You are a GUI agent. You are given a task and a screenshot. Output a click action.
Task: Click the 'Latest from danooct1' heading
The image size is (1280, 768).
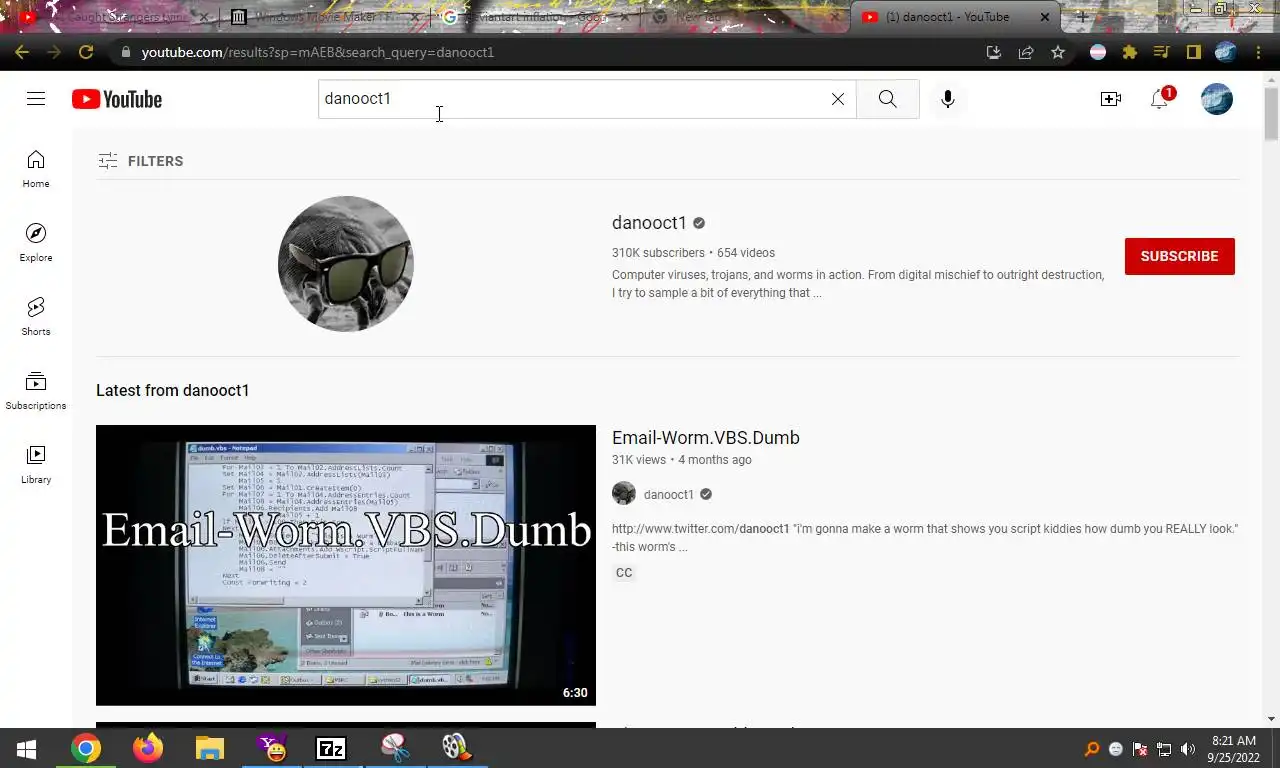pyautogui.click(x=173, y=390)
